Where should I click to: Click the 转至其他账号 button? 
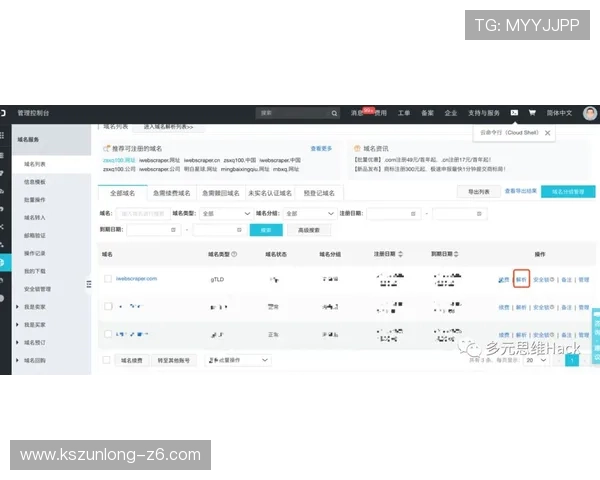174,360
